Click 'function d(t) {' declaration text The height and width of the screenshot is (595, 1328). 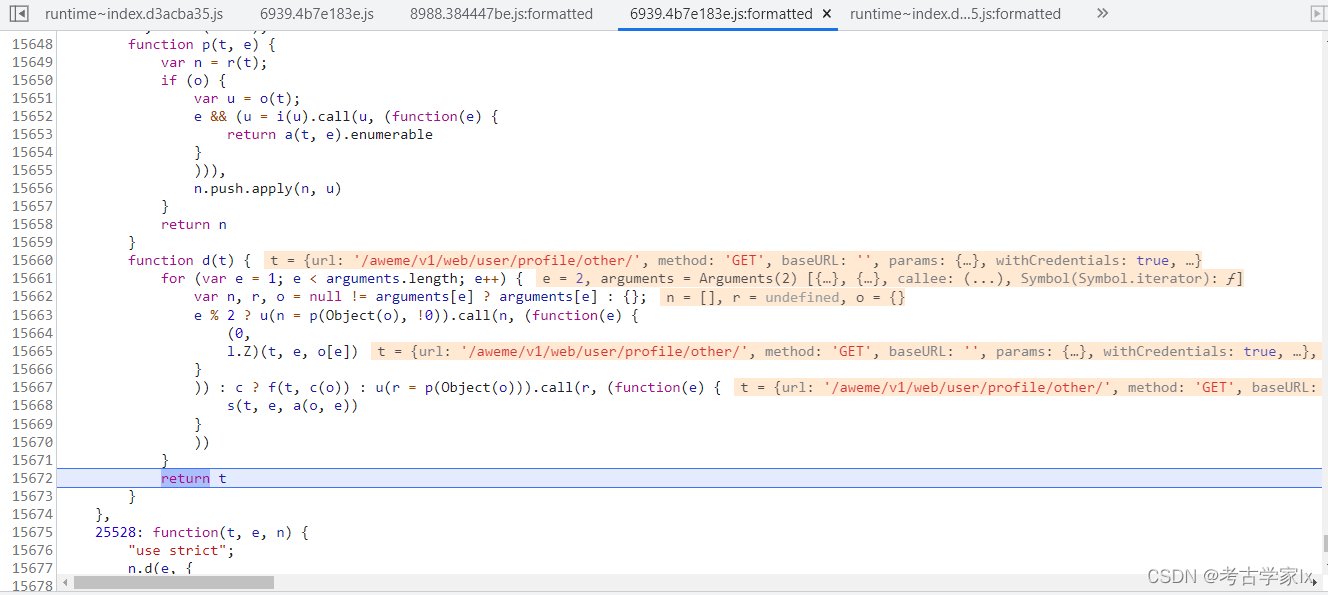click(189, 260)
